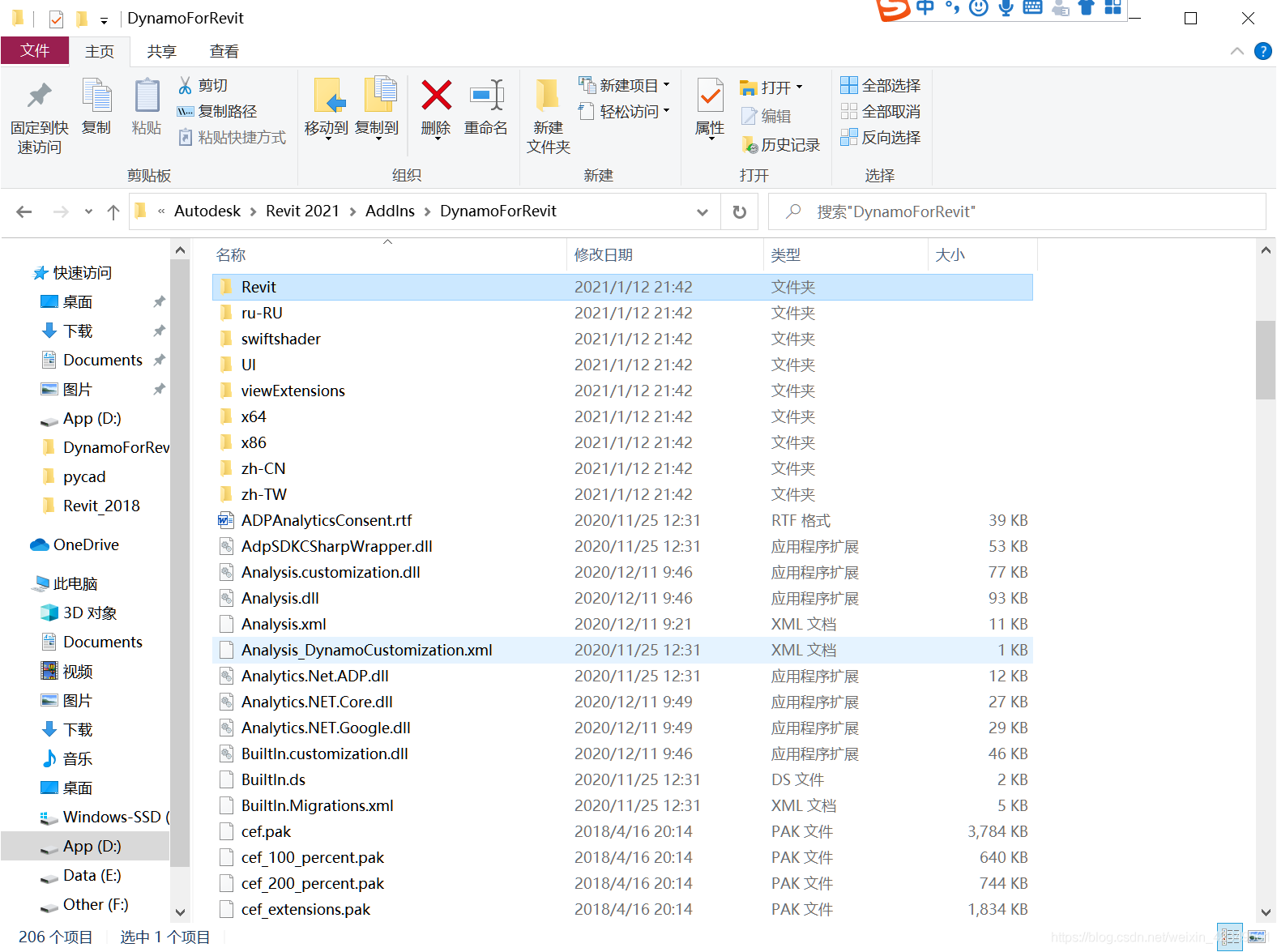Click the Paste icon in ribbon
Viewport: 1277px width, 952px height.
[147, 96]
